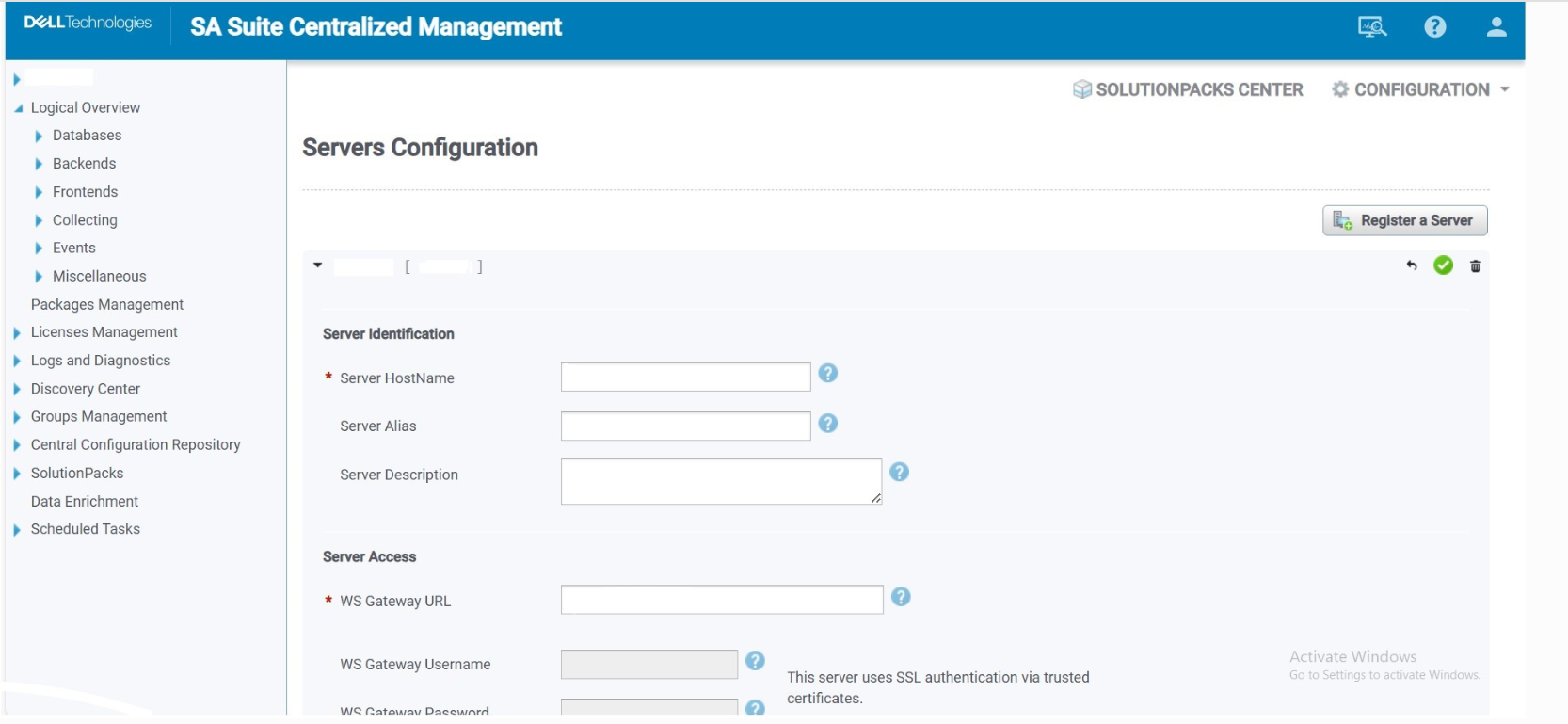Collapse the Logical Overview tree node
Viewport: 1568px width, 724px height.
point(18,108)
